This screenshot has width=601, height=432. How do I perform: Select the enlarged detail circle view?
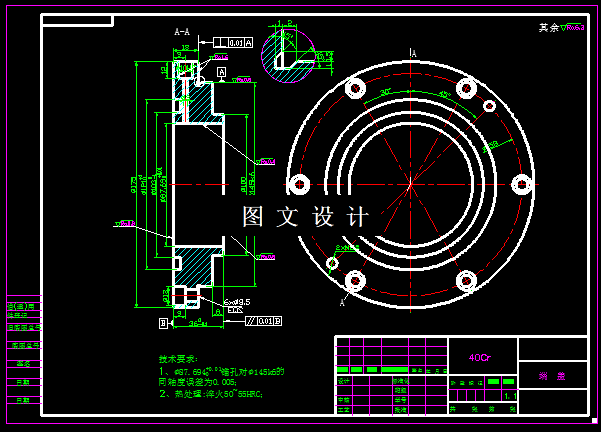tap(288, 56)
